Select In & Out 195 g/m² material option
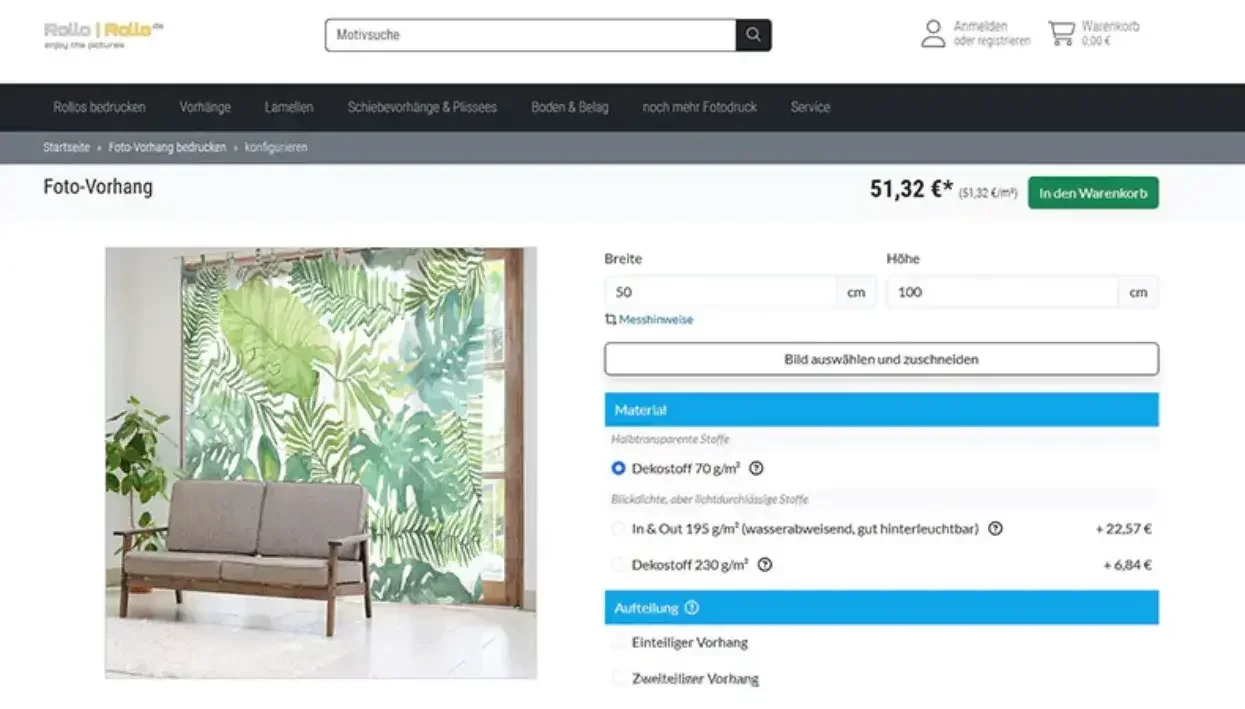Image resolution: width=1245 pixels, height=709 pixels. tap(618, 529)
